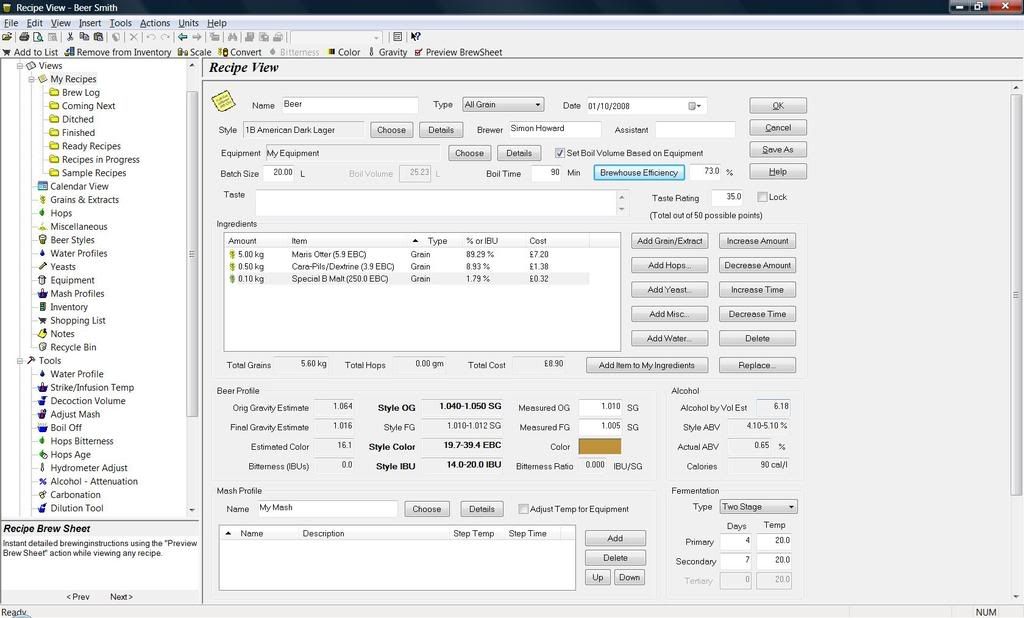Toggle the Taste Rating Lock checkbox

point(762,197)
